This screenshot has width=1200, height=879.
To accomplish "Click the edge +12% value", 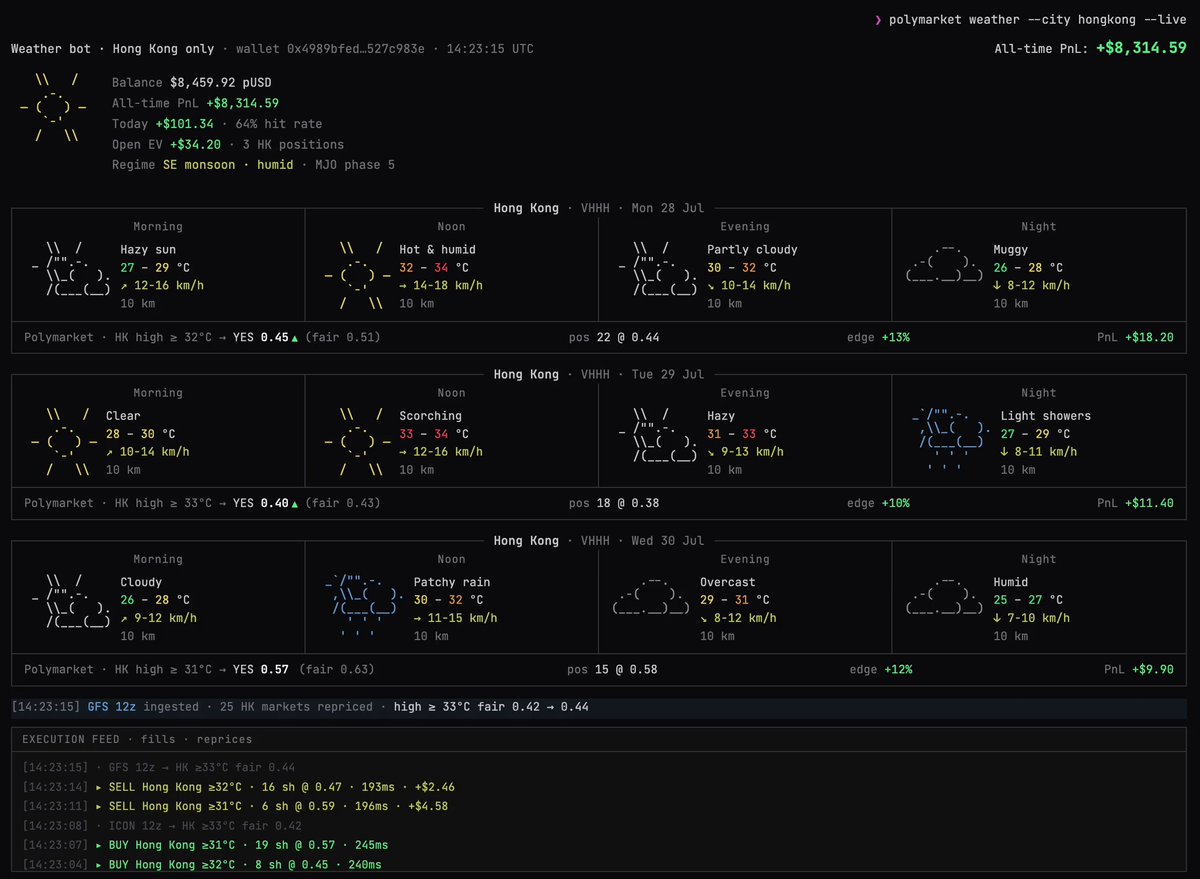I will [x=896, y=670].
